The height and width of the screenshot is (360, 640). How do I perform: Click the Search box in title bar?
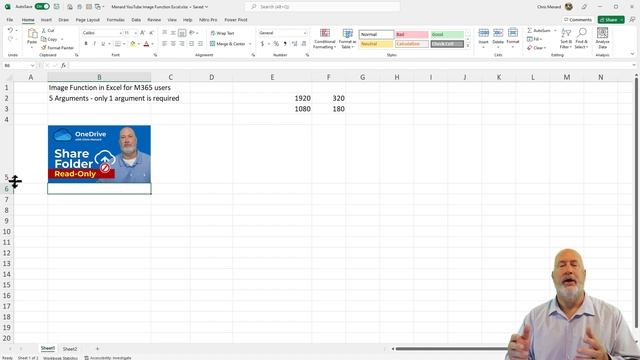322,7
